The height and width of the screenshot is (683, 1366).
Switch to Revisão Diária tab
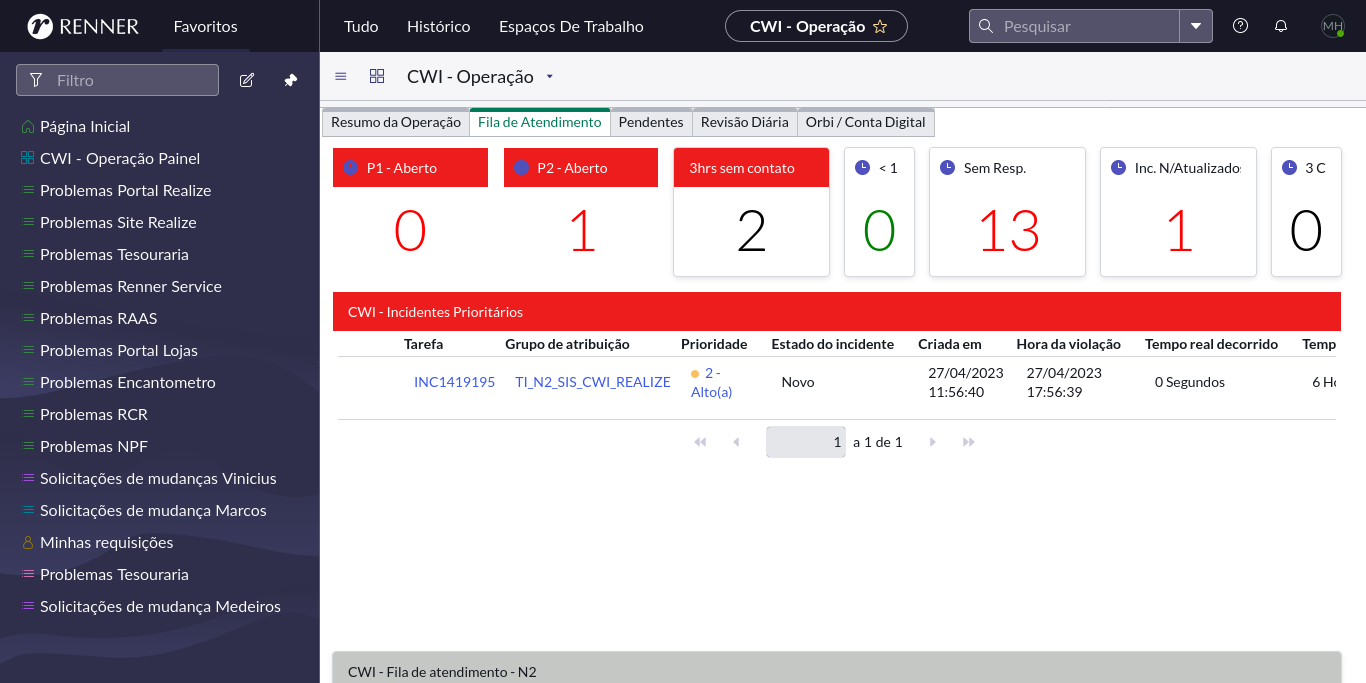coord(745,122)
